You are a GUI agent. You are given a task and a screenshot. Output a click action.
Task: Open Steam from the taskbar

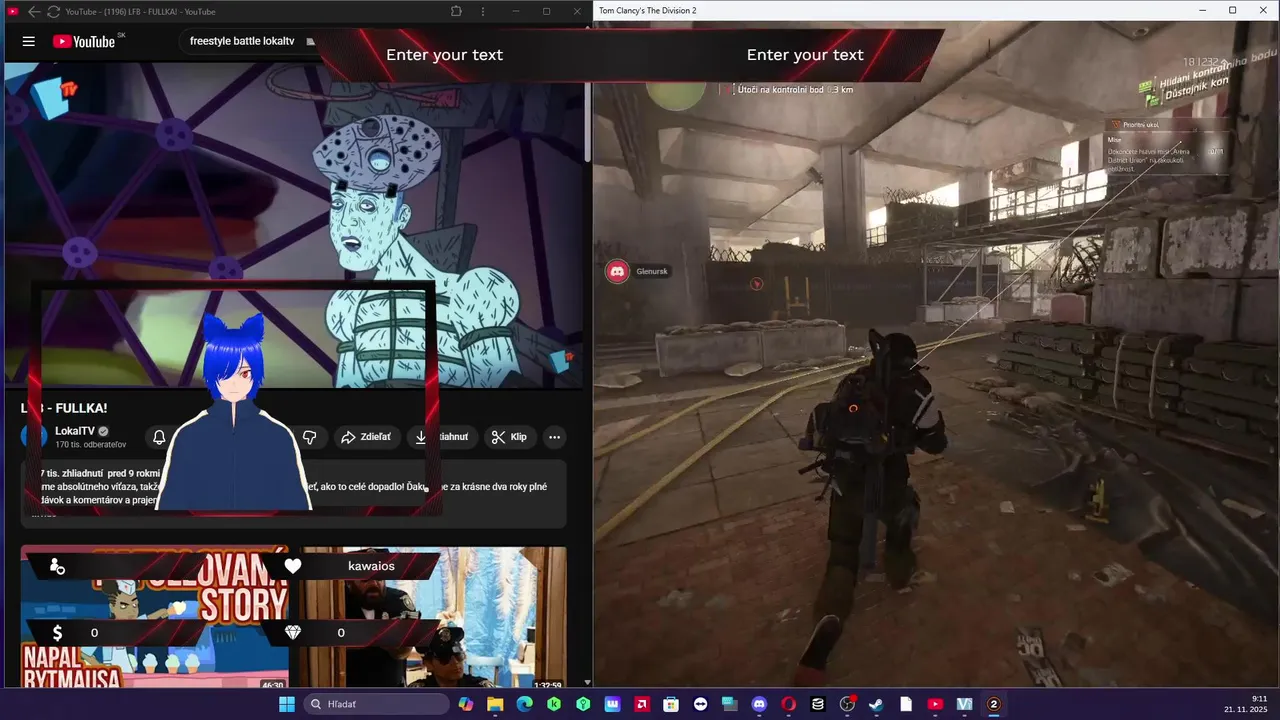click(x=876, y=704)
